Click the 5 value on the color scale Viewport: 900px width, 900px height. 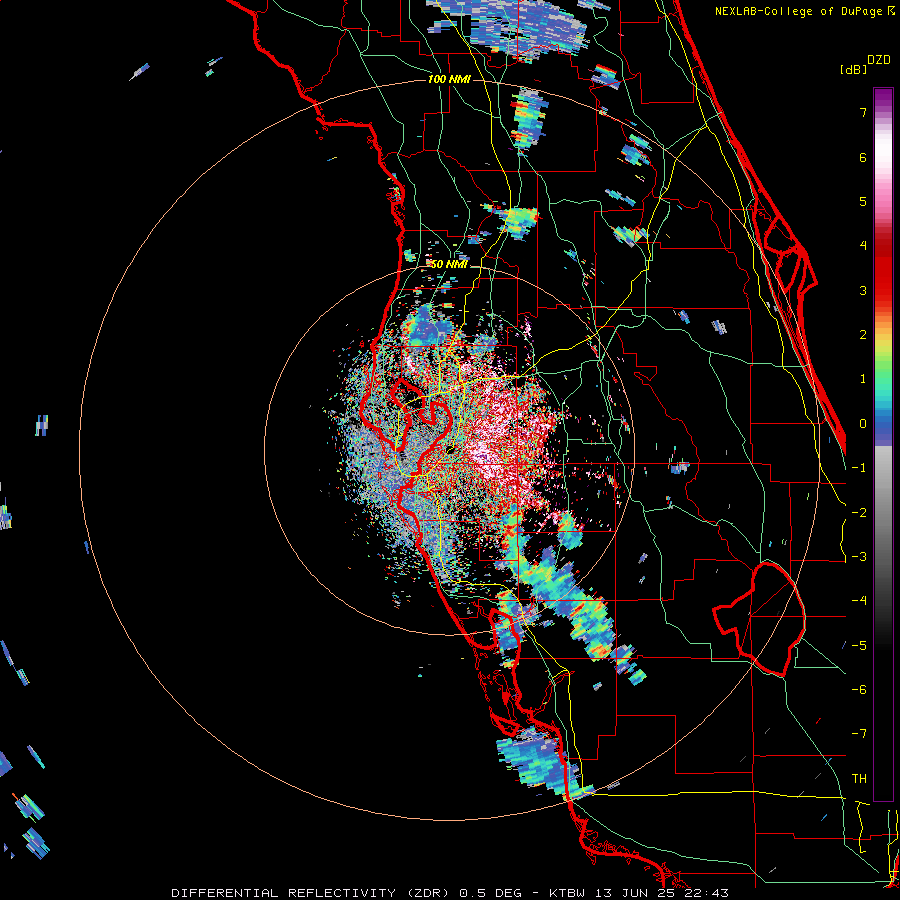pos(863,201)
